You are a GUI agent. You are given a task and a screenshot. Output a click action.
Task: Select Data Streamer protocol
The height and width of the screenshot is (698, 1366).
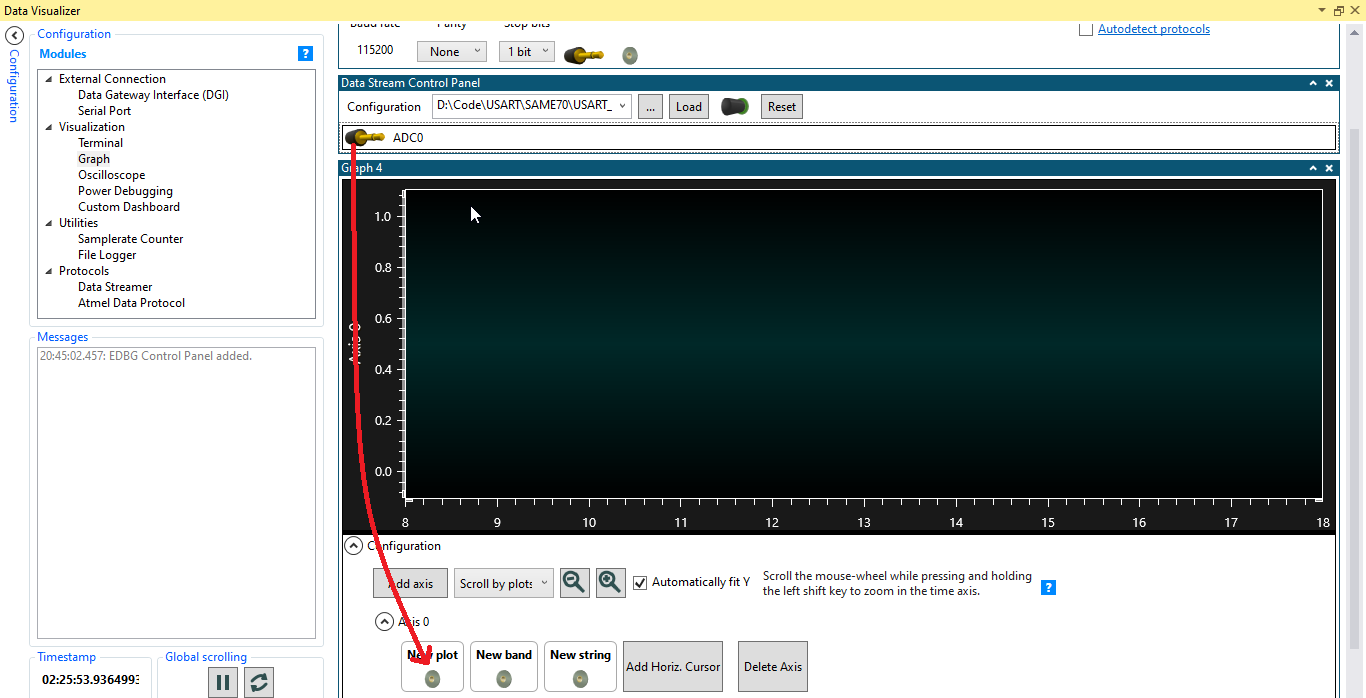pos(115,287)
